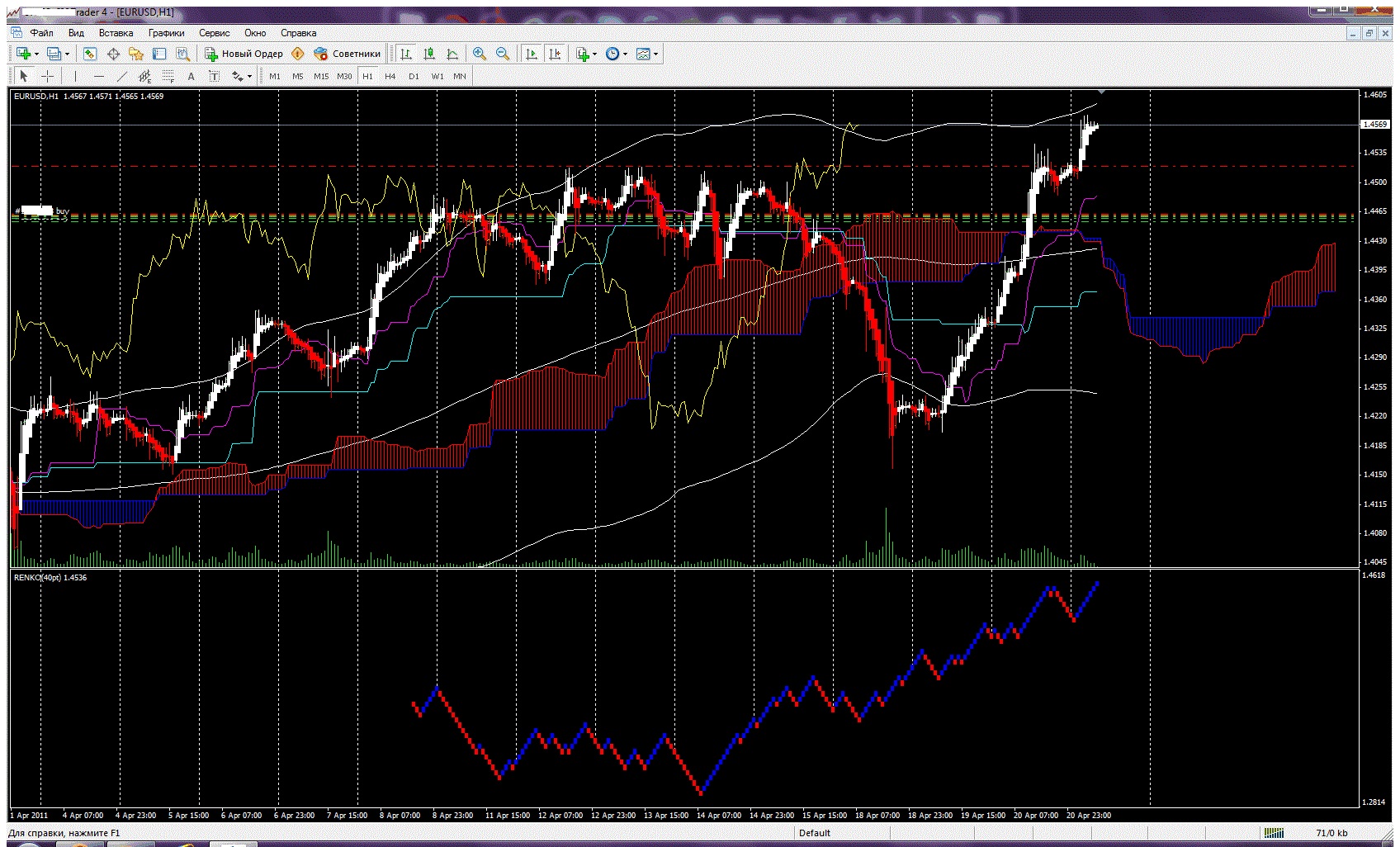The height and width of the screenshot is (847, 1400).
Task: Switch to bar chart display icon
Action: [406, 54]
